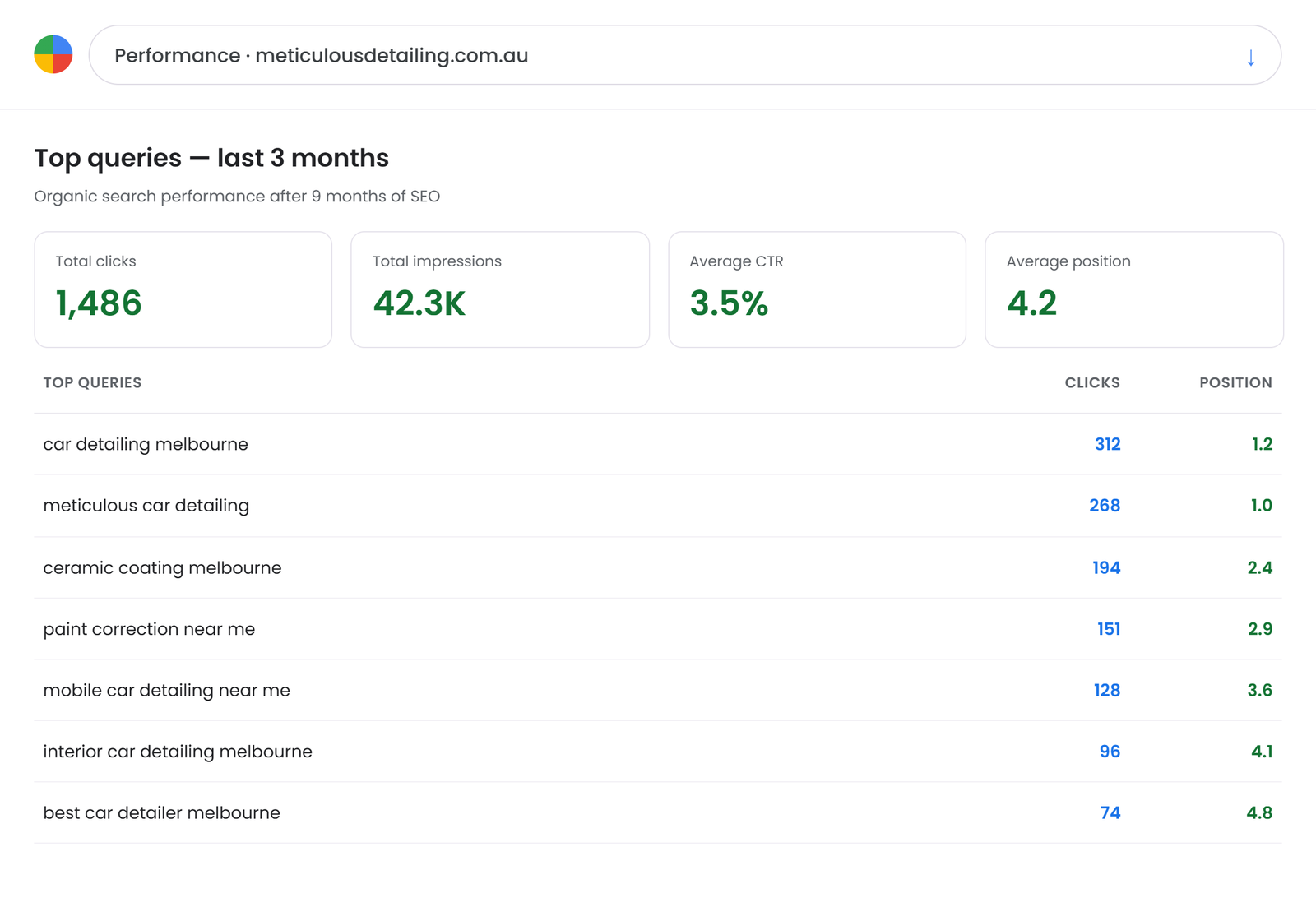Click the 4.2 average position figure
Viewport: 1316px width, 907px height.
pyautogui.click(x=1031, y=303)
